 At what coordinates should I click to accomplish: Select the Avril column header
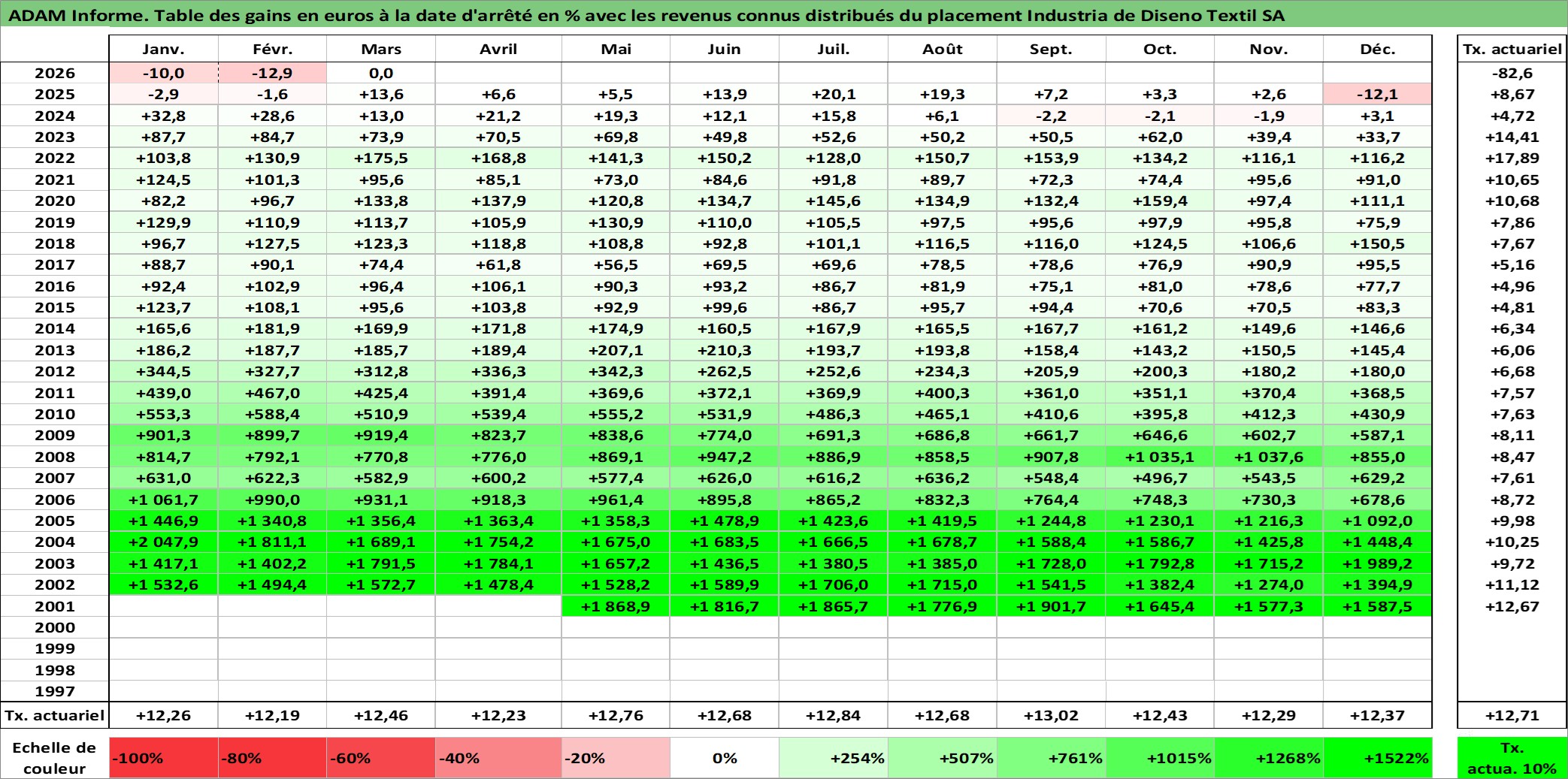coord(498,49)
